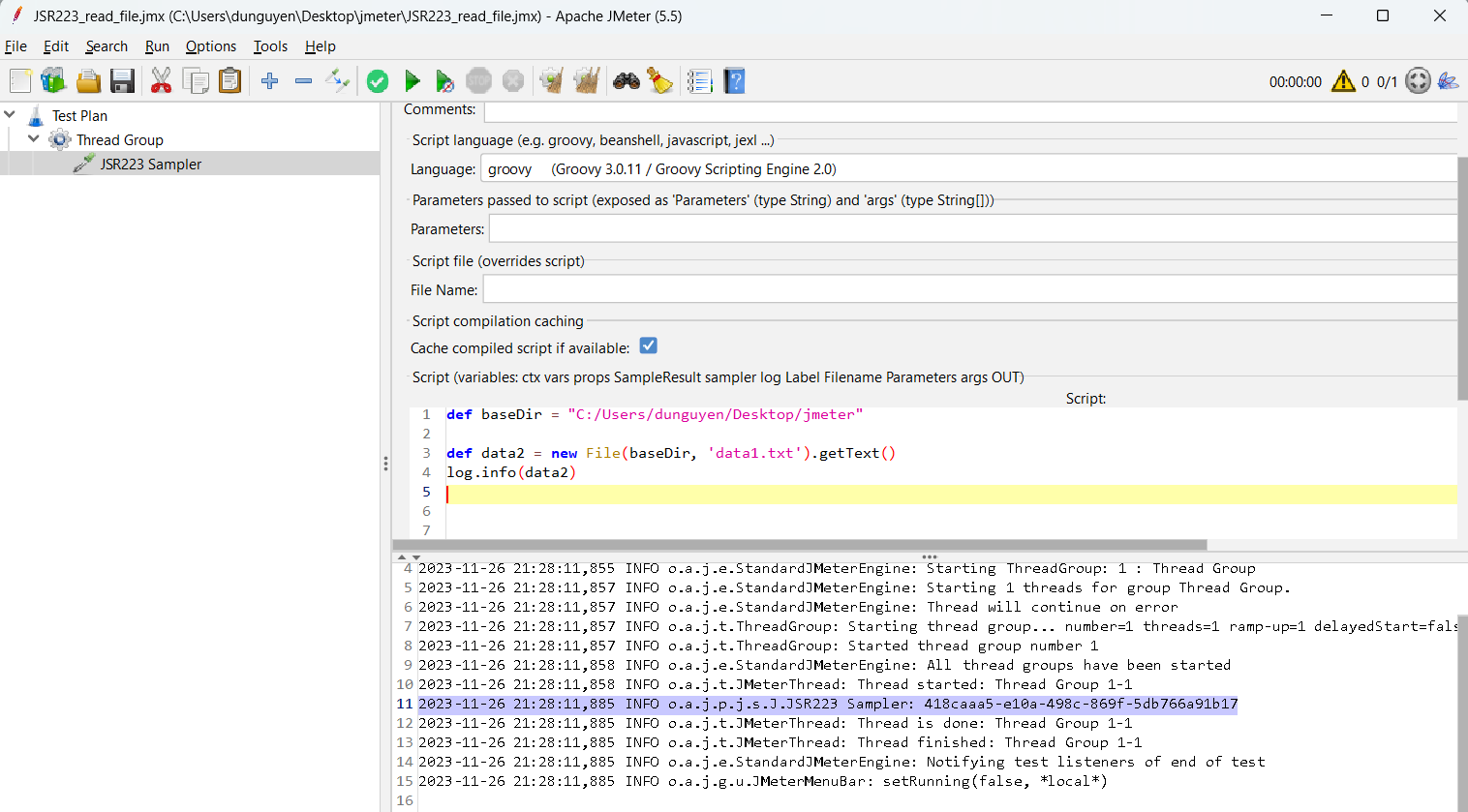Cut selected element with scissors icon
The image size is (1468, 812).
(161, 81)
